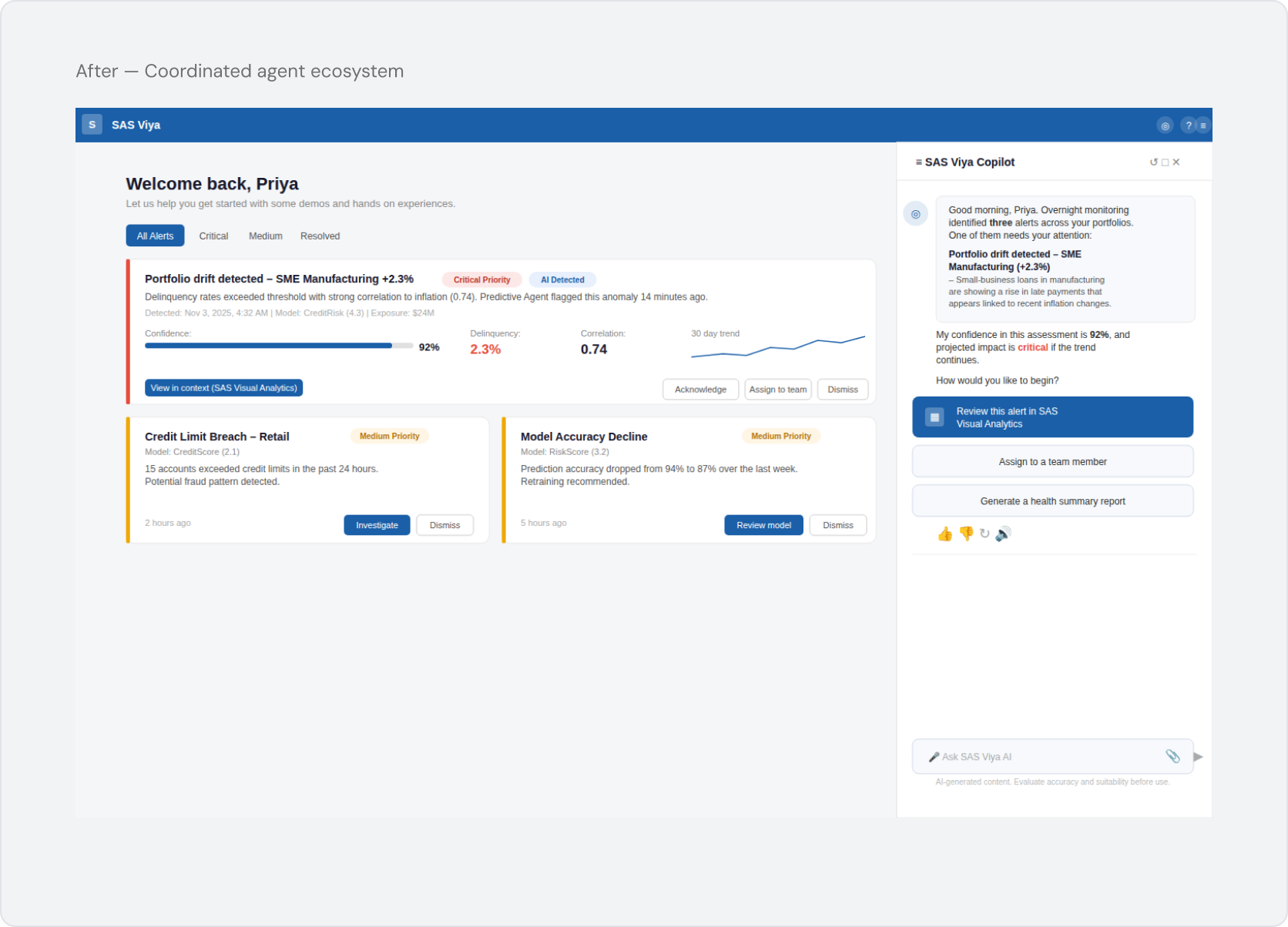Click the Confidence 92% progress bar

(279, 346)
